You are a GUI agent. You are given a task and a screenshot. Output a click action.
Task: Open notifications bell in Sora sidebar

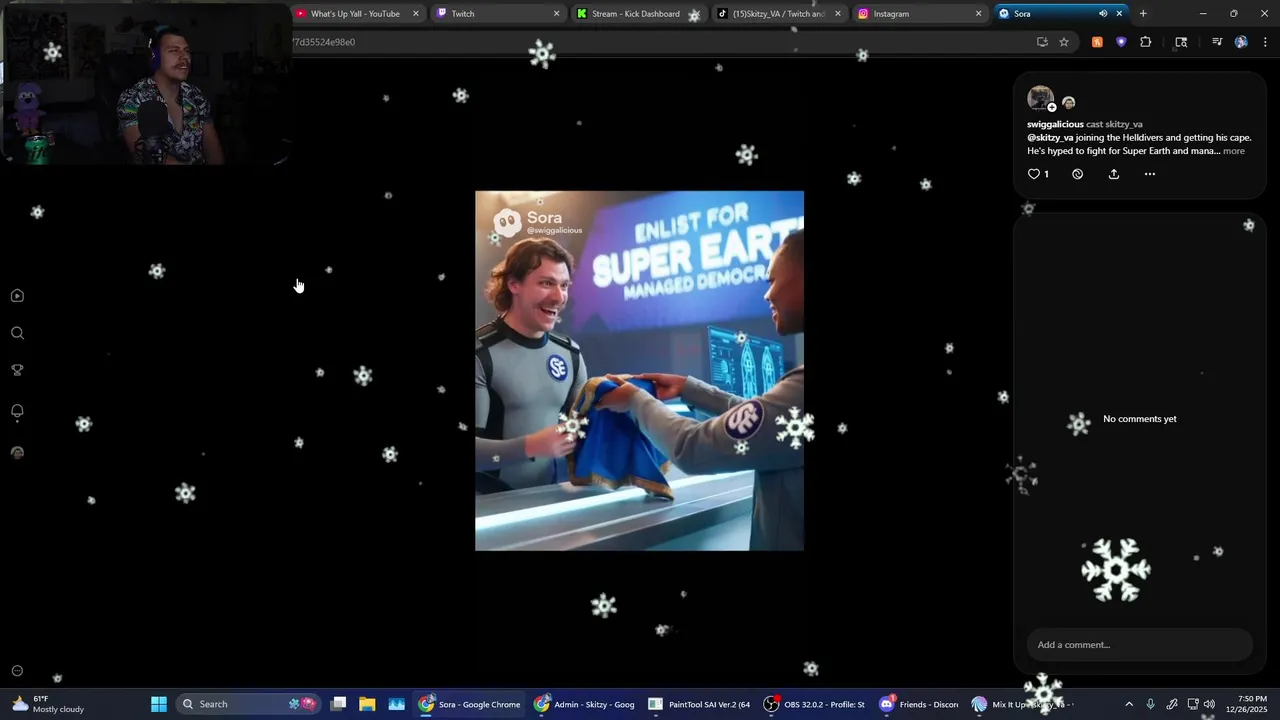click(17, 411)
